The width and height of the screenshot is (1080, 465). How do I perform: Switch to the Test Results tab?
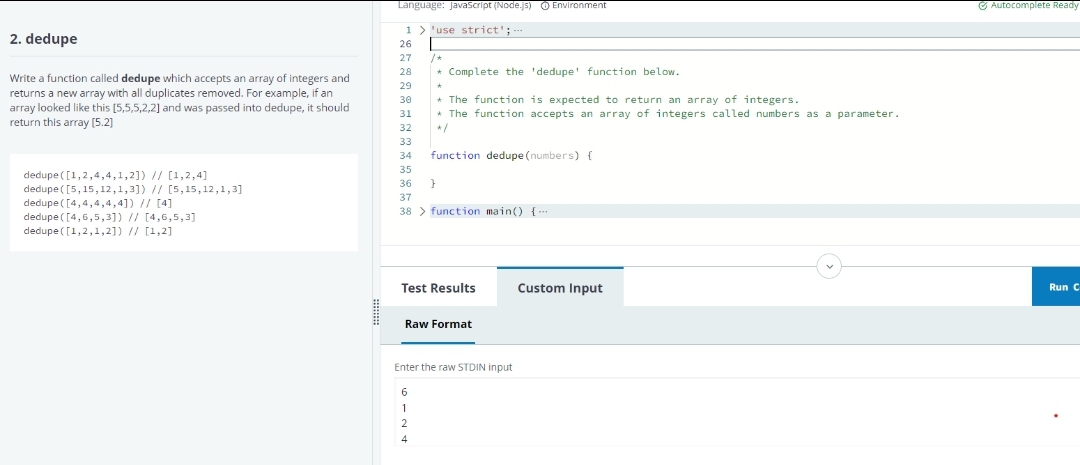[438, 288]
